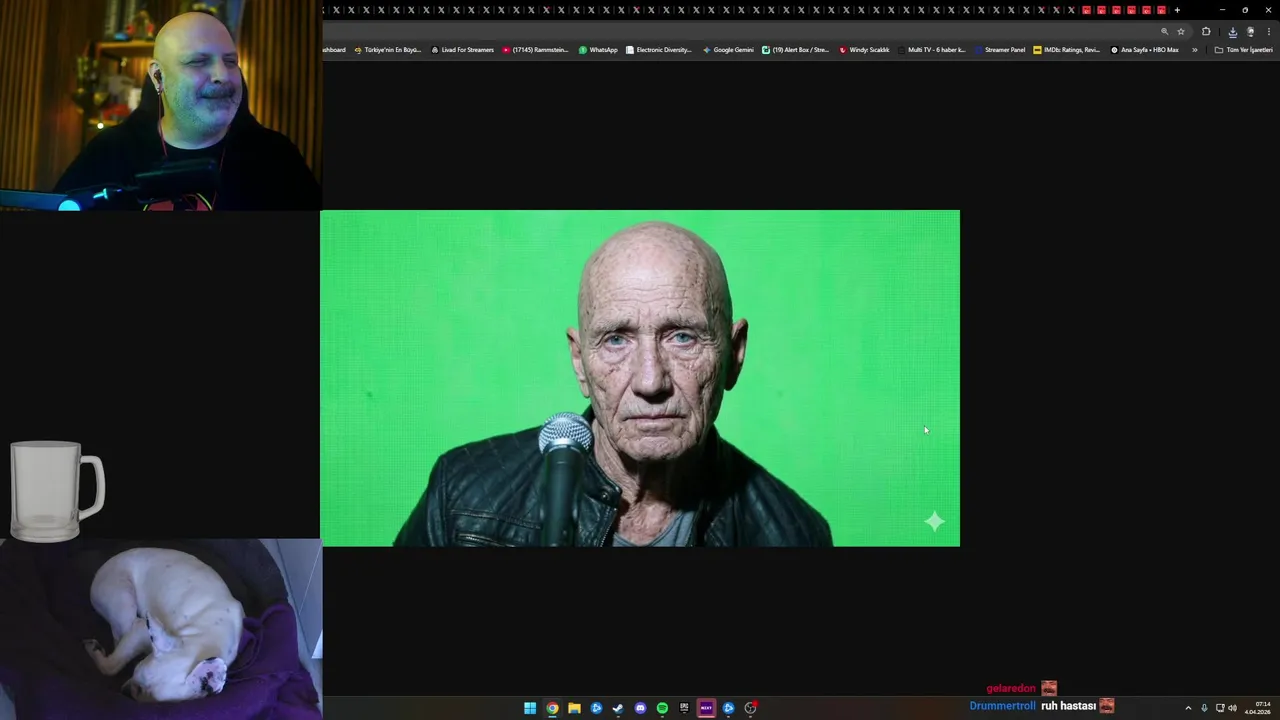
Task: Open a new browser tab with plus button
Action: coord(1177,10)
